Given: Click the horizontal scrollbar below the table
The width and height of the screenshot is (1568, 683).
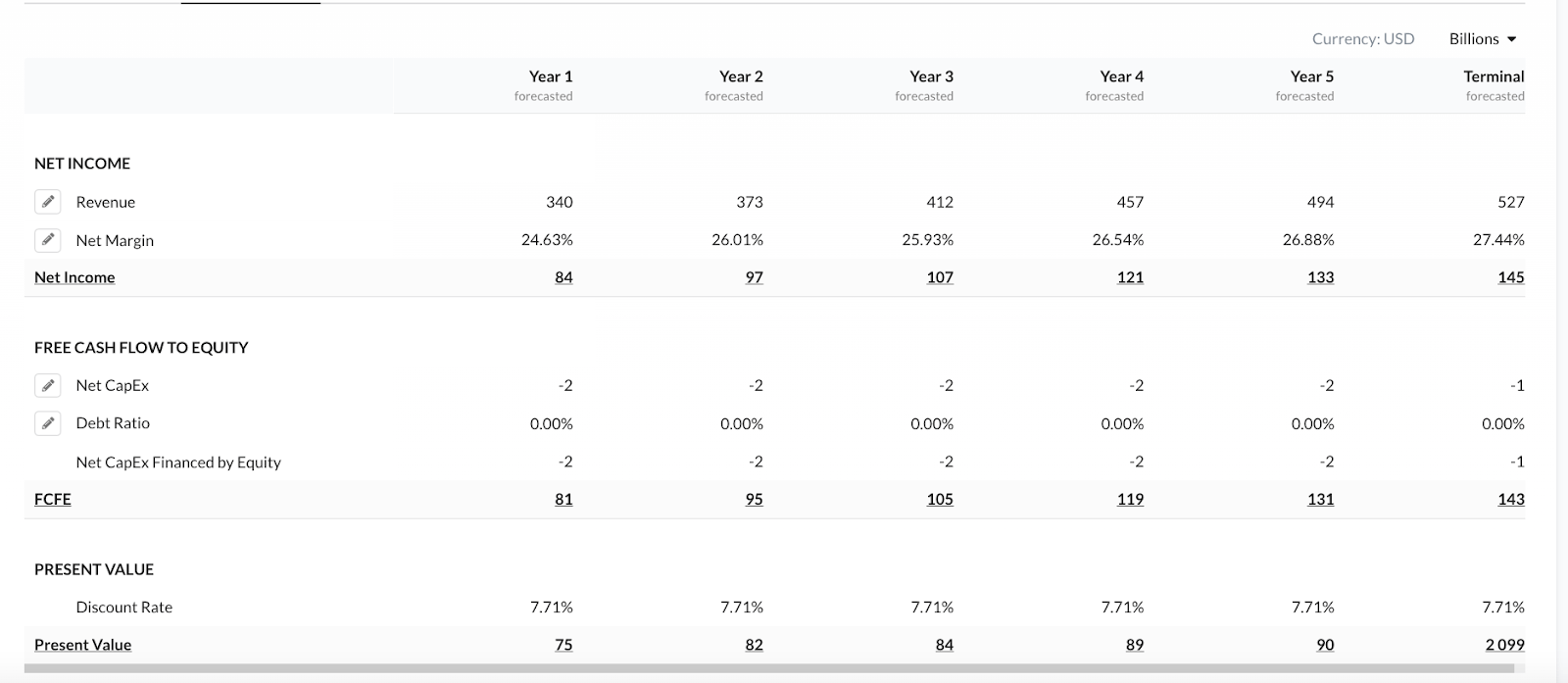Looking at the screenshot, I should (x=774, y=669).
